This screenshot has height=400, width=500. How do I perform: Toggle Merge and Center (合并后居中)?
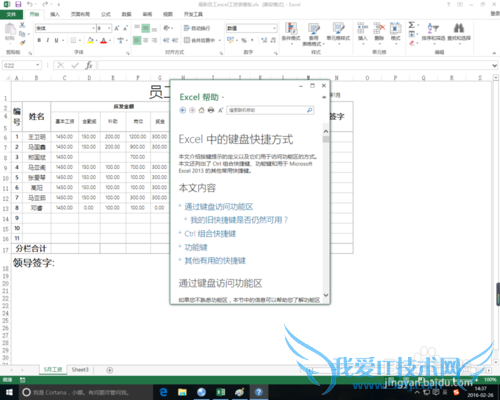pos(200,40)
